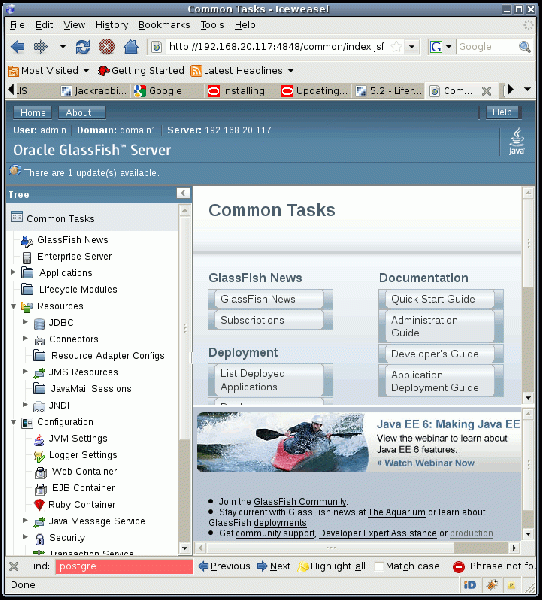This screenshot has width=542, height=600.
Task: Collapse the Tree panel with arrow
Action: click(x=183, y=193)
